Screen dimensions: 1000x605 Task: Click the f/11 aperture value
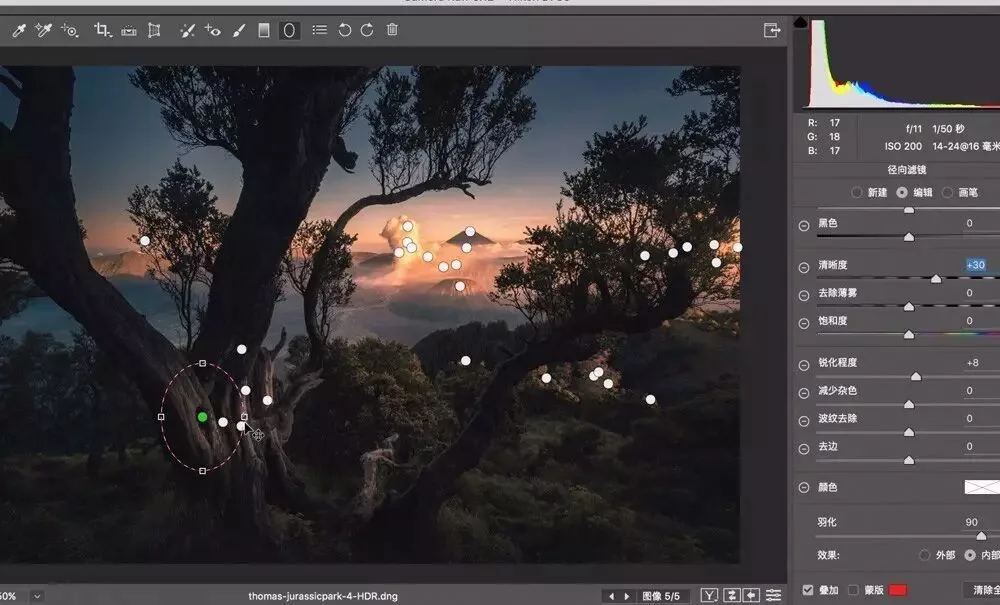(914, 128)
